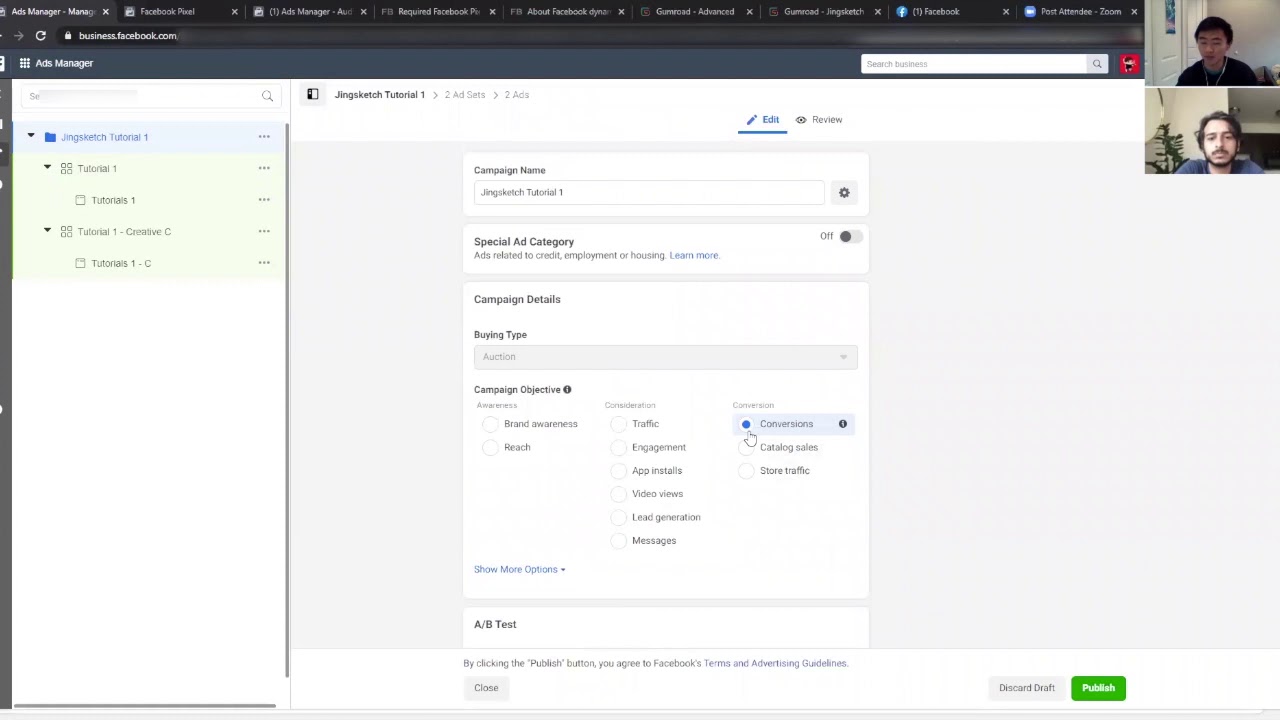The image size is (1280, 720).
Task: Click the Discard Draft button
Action: click(x=1027, y=688)
